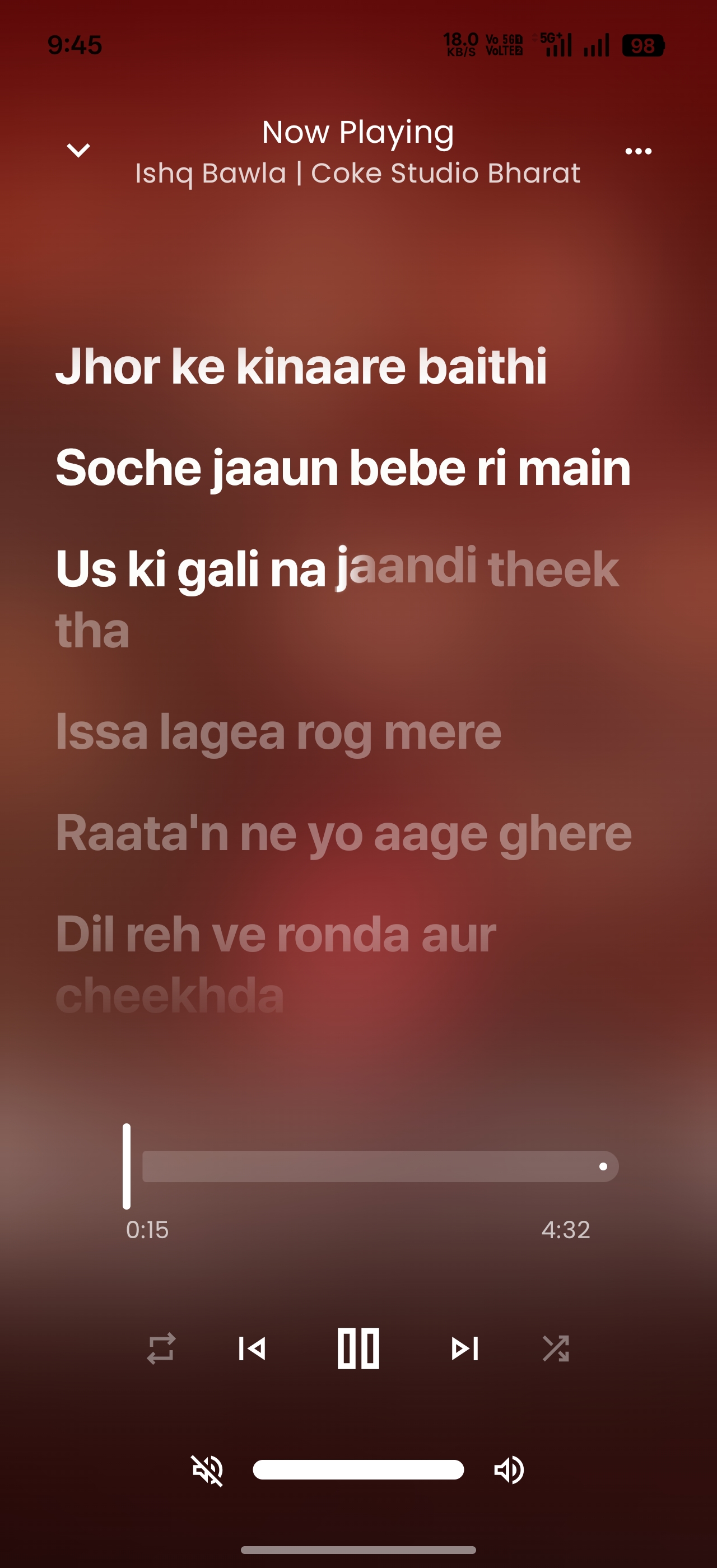This screenshot has width=717, height=1568.
Task: Select lyric line "Issa lagea rog mere"
Action: (x=278, y=732)
